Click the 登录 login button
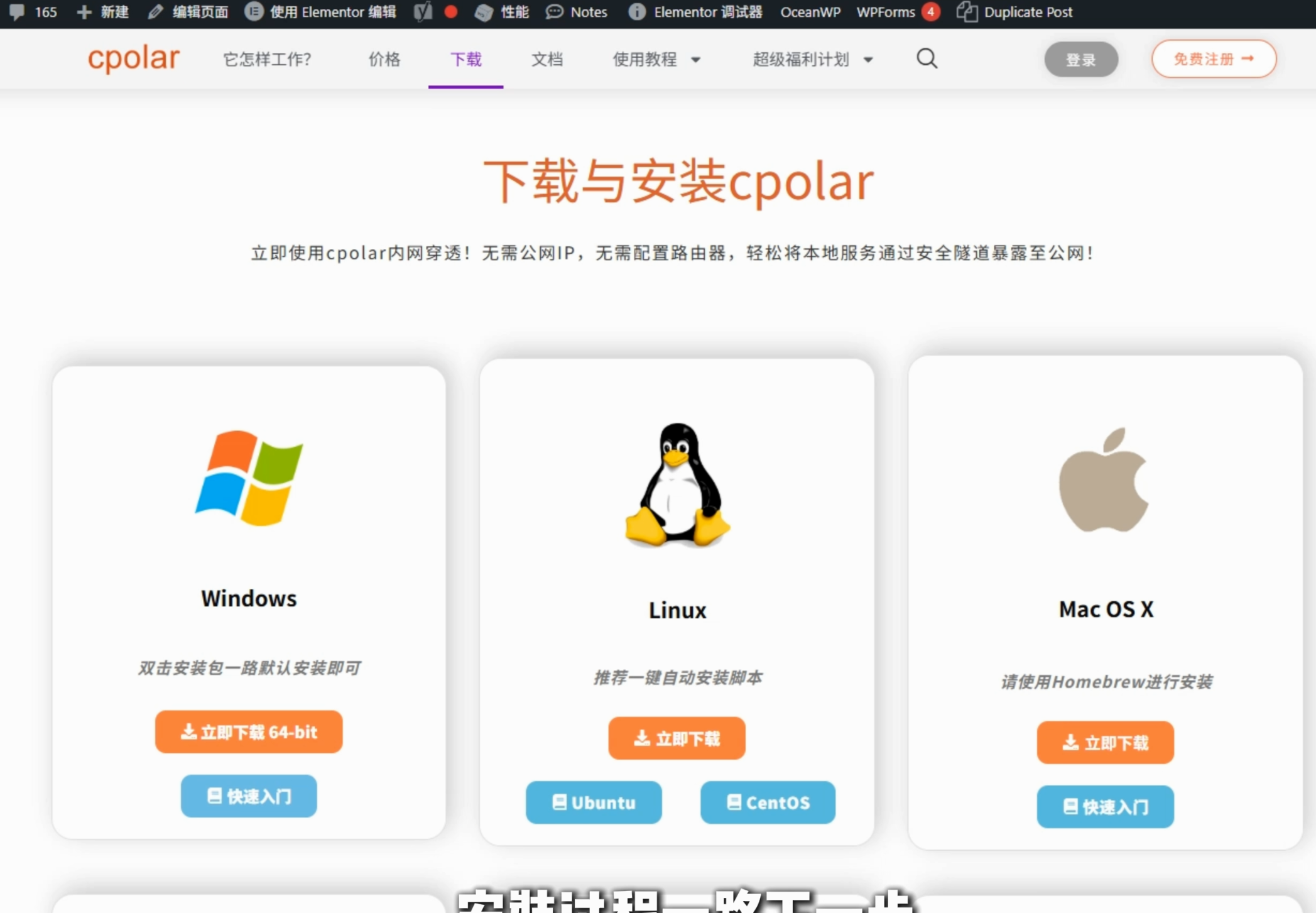The width and height of the screenshot is (1316, 913). click(1081, 60)
